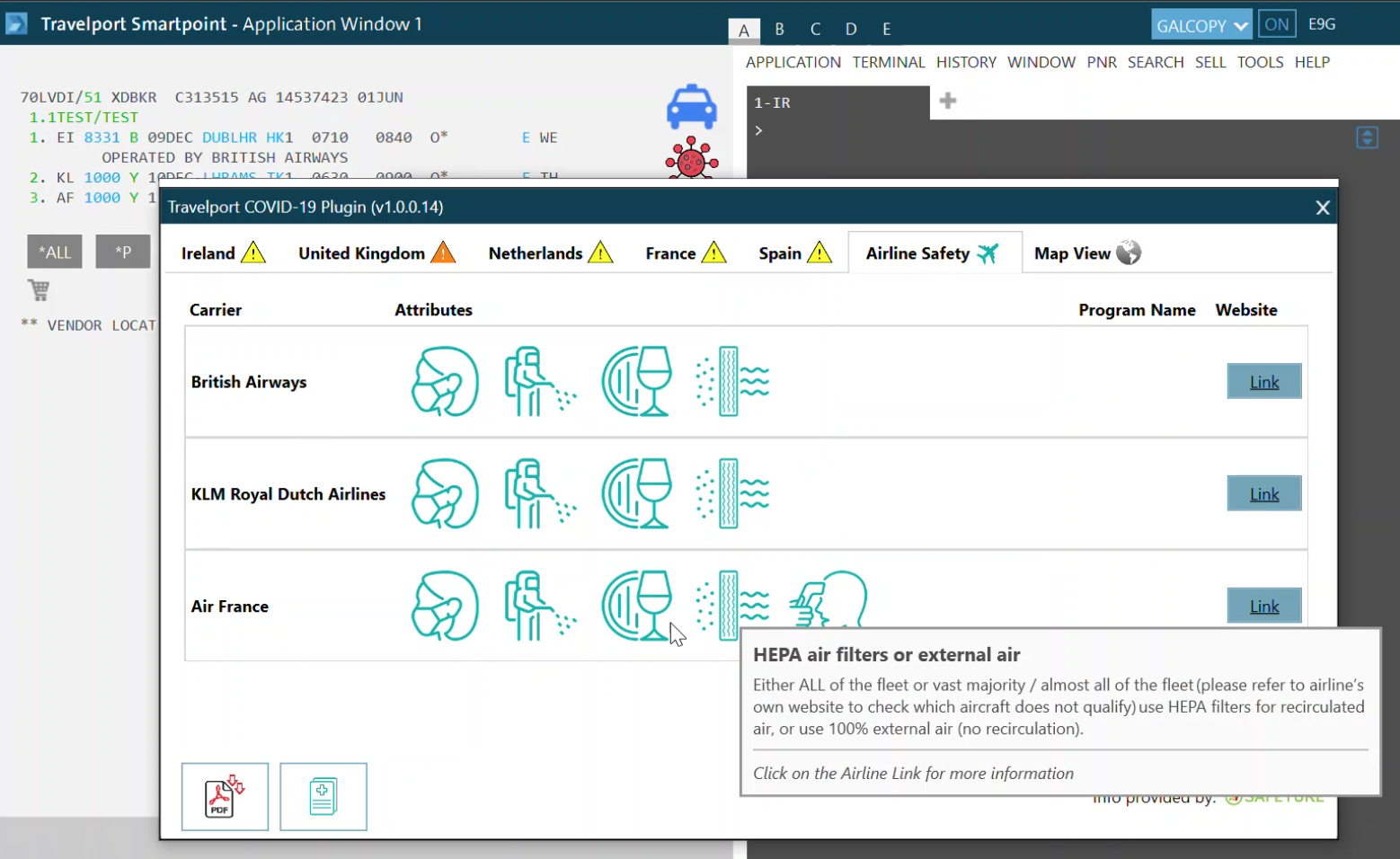Open the Map View tab
This screenshot has height=859, width=1400.
click(x=1087, y=253)
